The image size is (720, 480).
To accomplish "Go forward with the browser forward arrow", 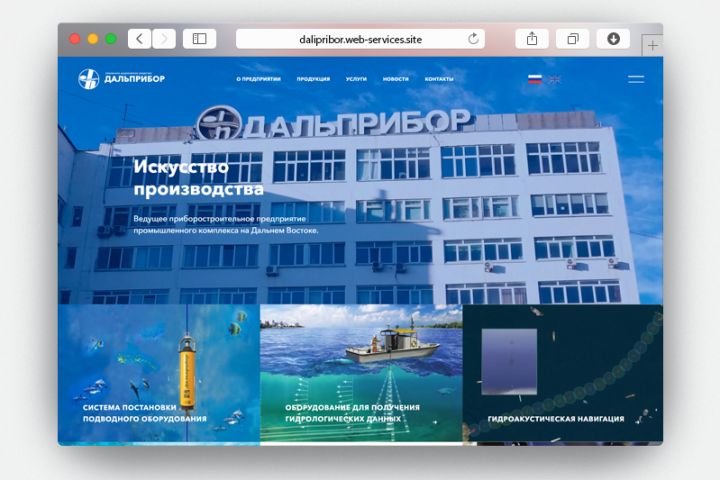I will point(164,39).
